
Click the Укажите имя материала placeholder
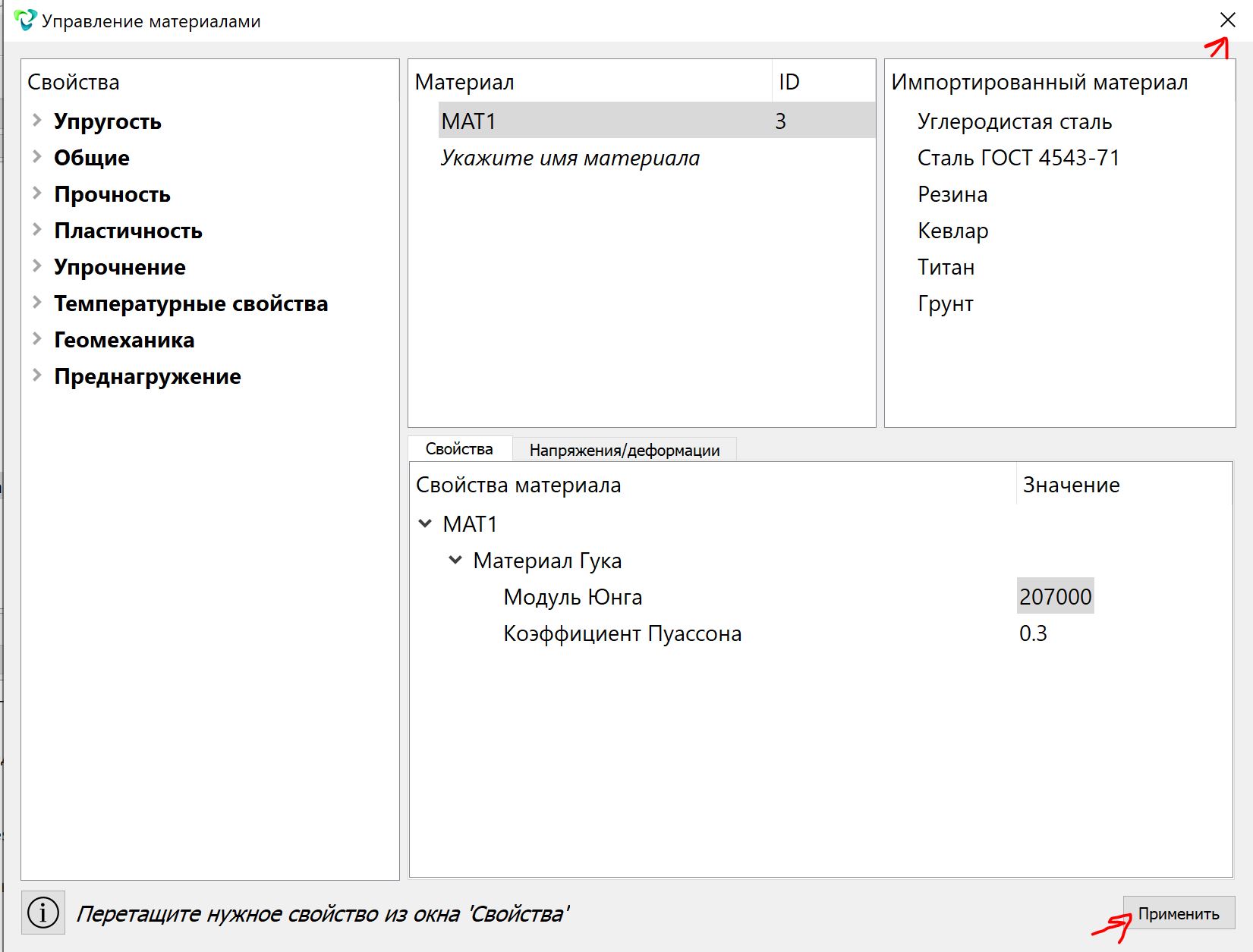click(570, 158)
